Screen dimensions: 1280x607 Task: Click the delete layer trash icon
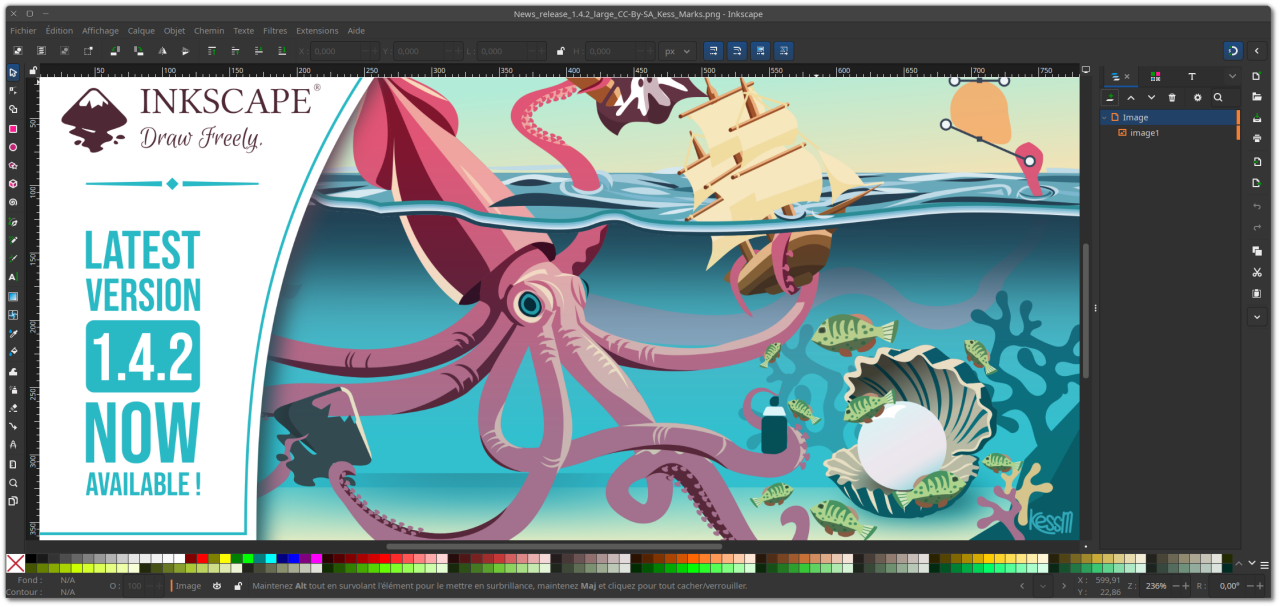[x=1172, y=97]
